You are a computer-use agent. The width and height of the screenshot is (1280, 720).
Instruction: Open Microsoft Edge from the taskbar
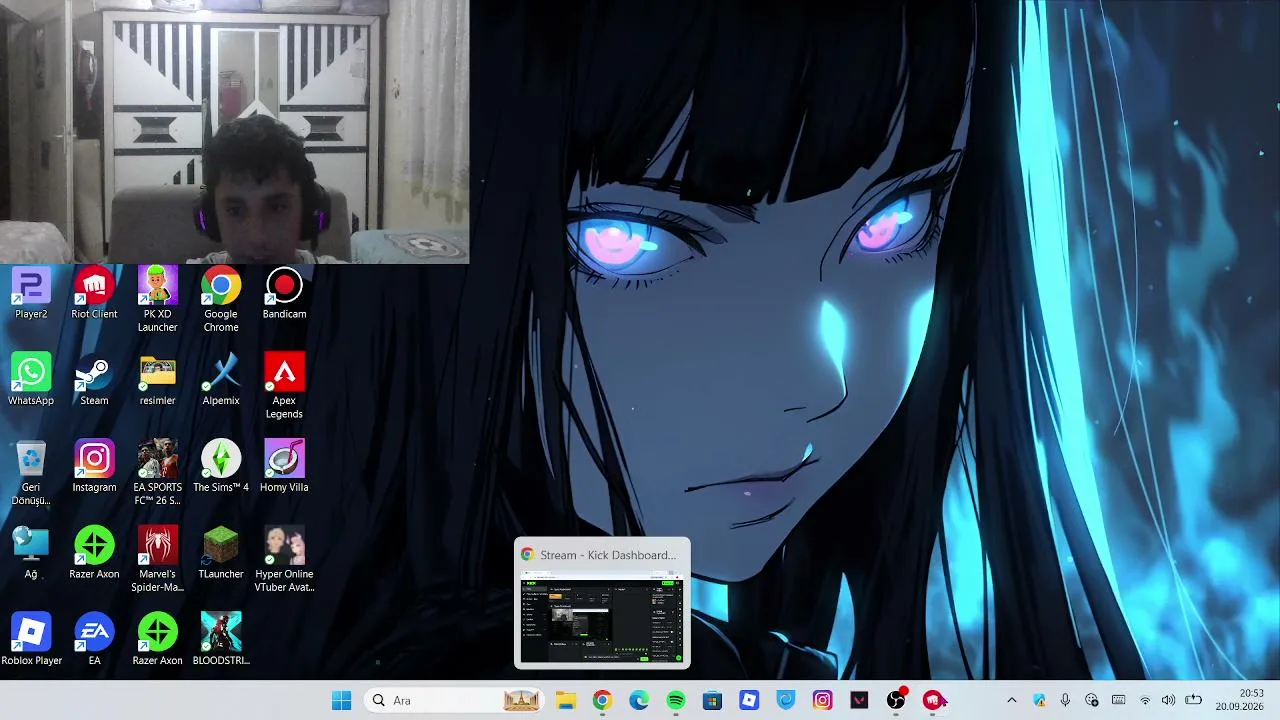(x=639, y=700)
